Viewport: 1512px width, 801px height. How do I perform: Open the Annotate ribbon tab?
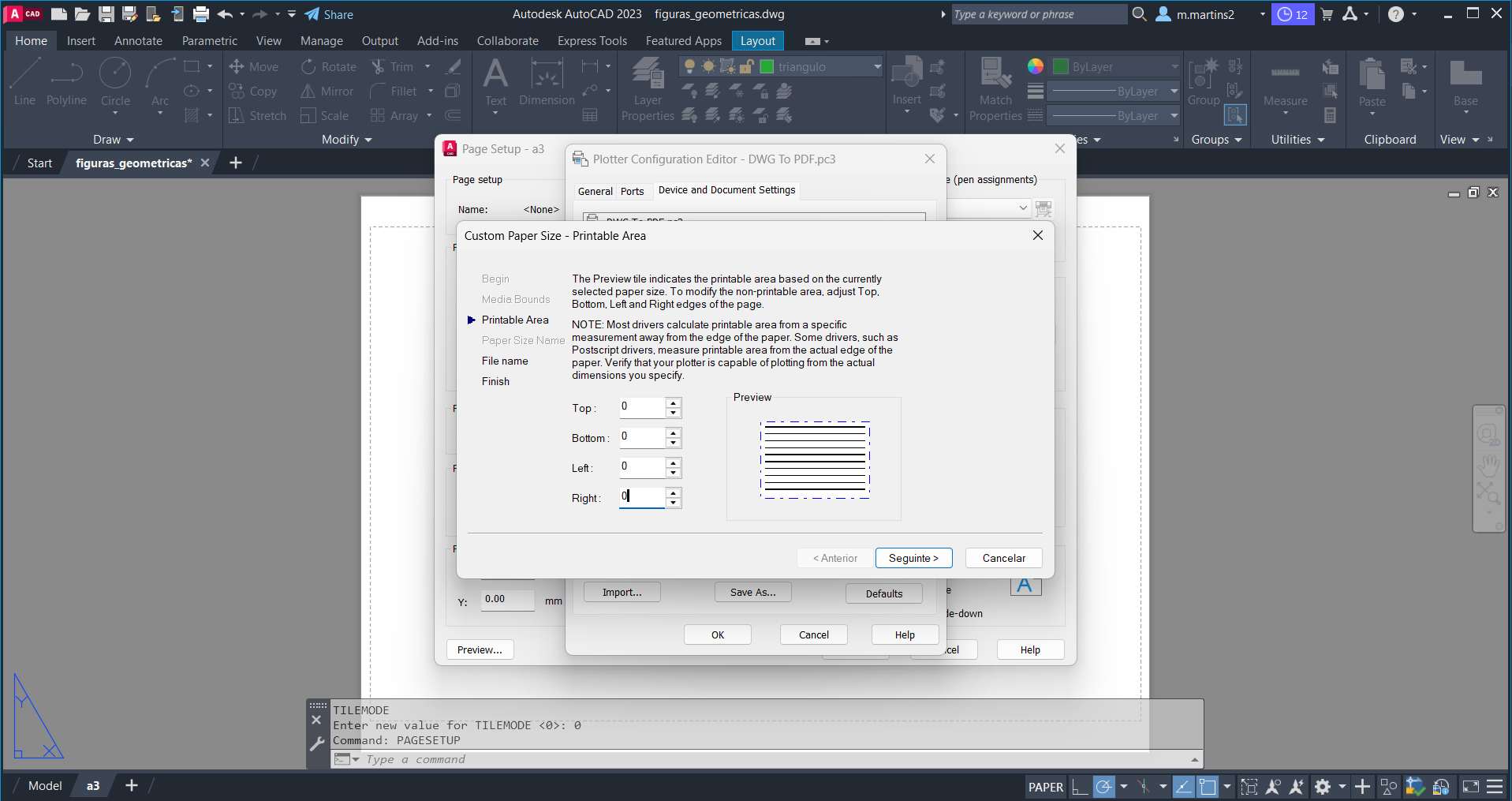coord(138,41)
